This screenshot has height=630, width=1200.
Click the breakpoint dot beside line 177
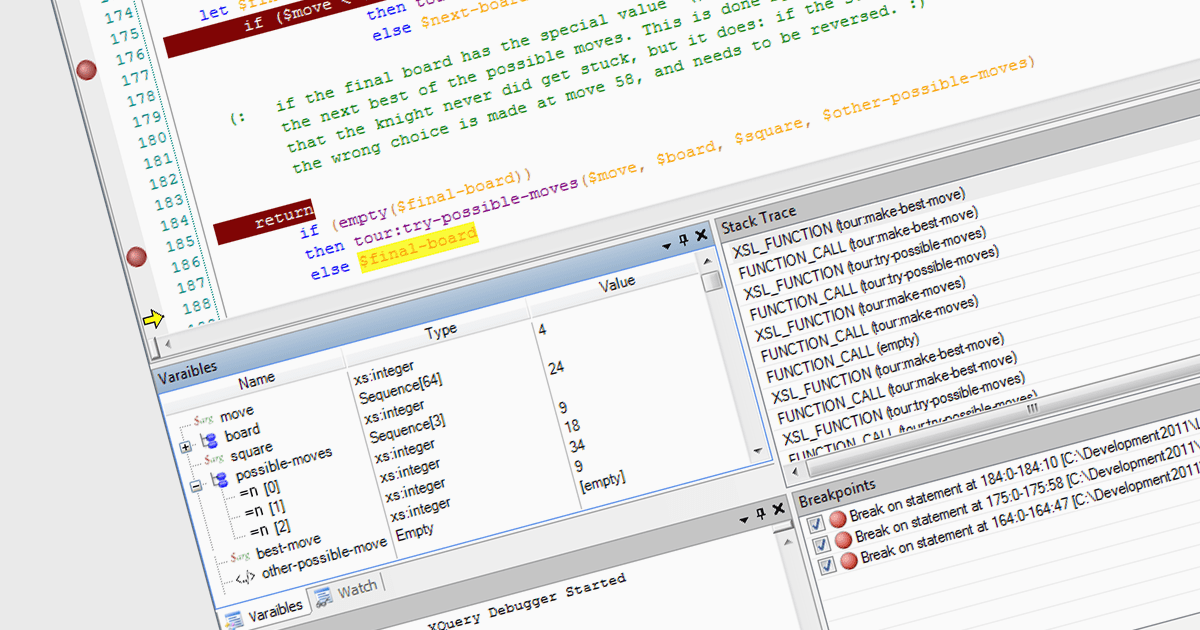87,70
